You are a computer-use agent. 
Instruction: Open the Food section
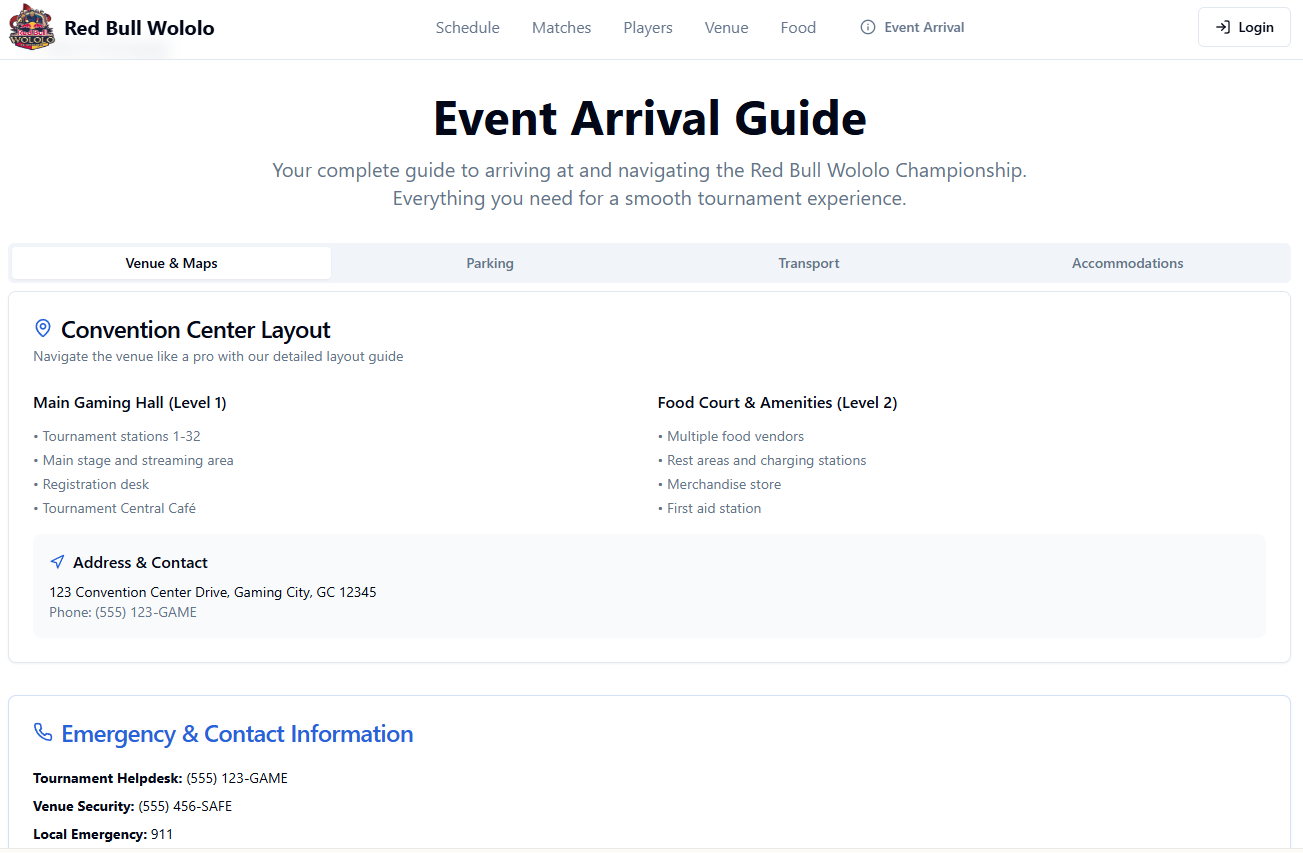click(x=798, y=28)
